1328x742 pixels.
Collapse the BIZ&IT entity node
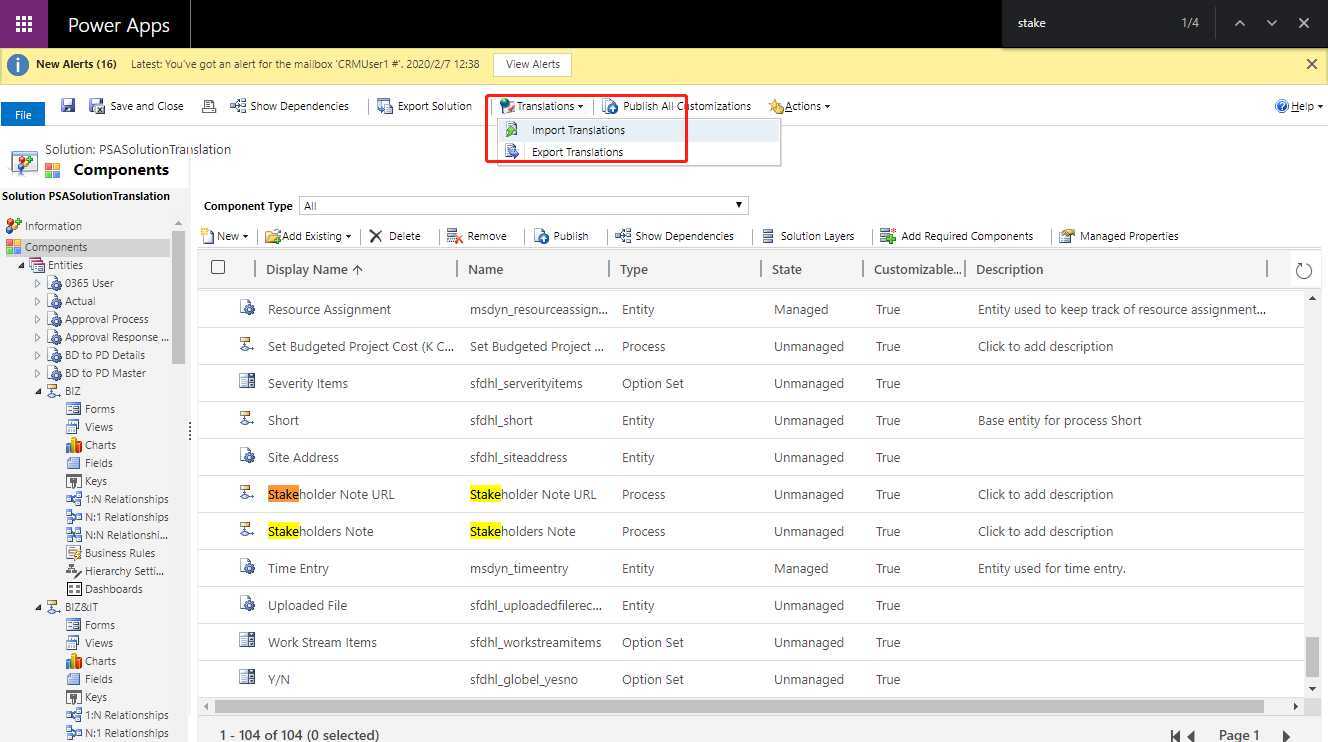coord(38,607)
